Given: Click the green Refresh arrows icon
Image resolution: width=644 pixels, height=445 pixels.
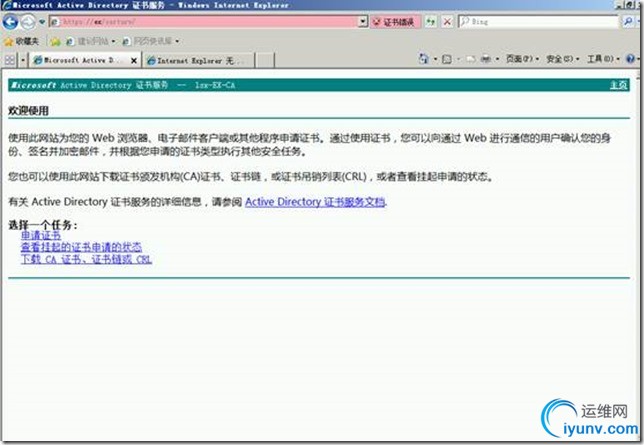Looking at the screenshot, I should point(430,22).
